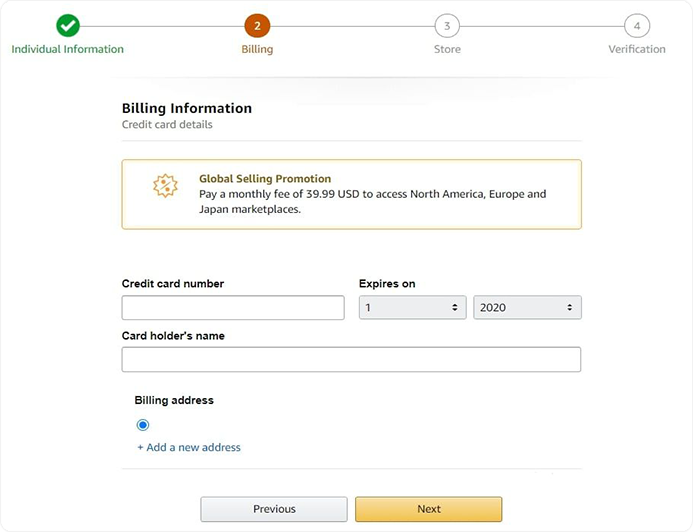This screenshot has width=693, height=532.
Task: Select the Billing step label
Action: click(257, 49)
